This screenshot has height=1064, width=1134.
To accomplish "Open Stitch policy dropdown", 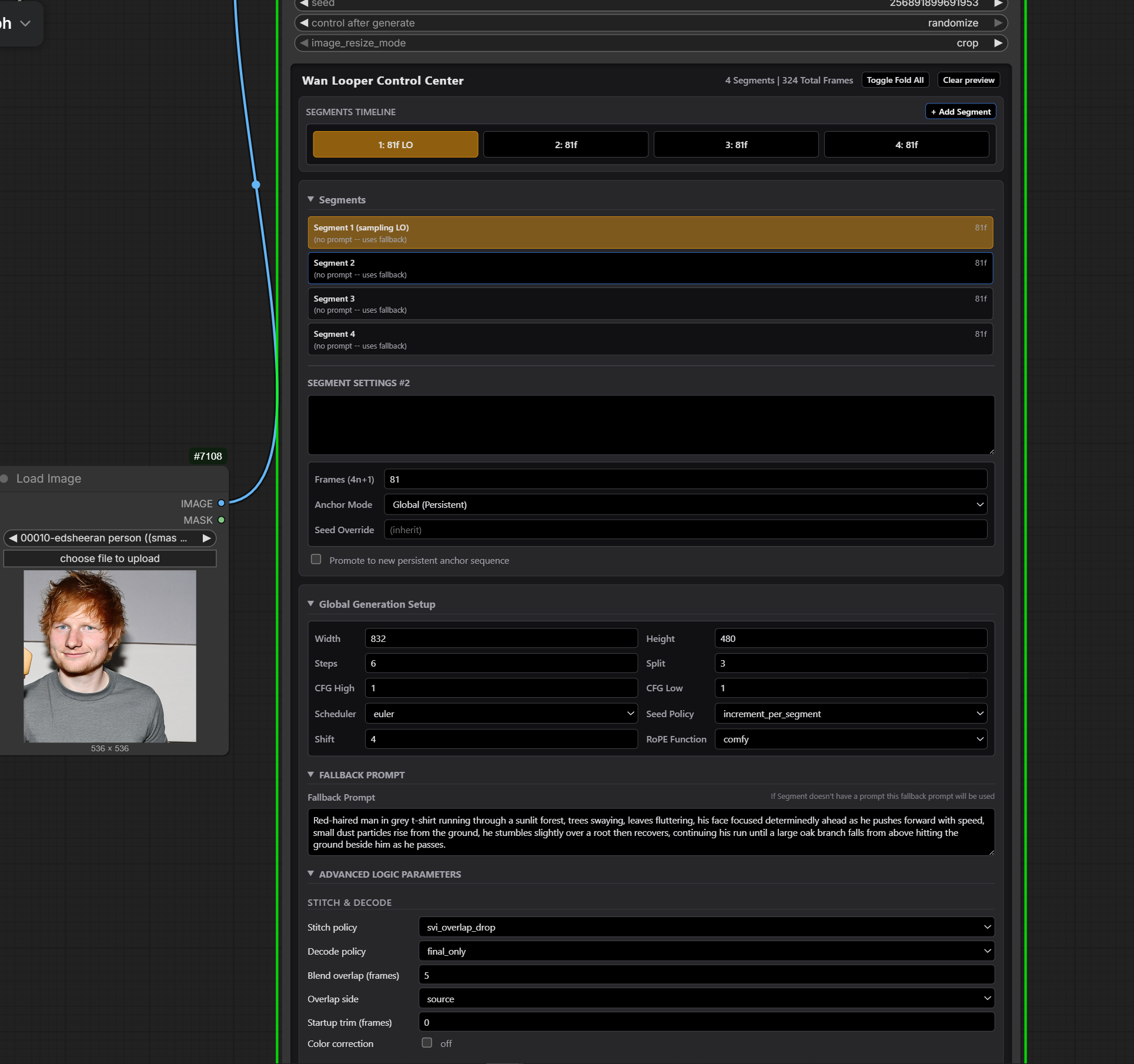I will pos(707,927).
